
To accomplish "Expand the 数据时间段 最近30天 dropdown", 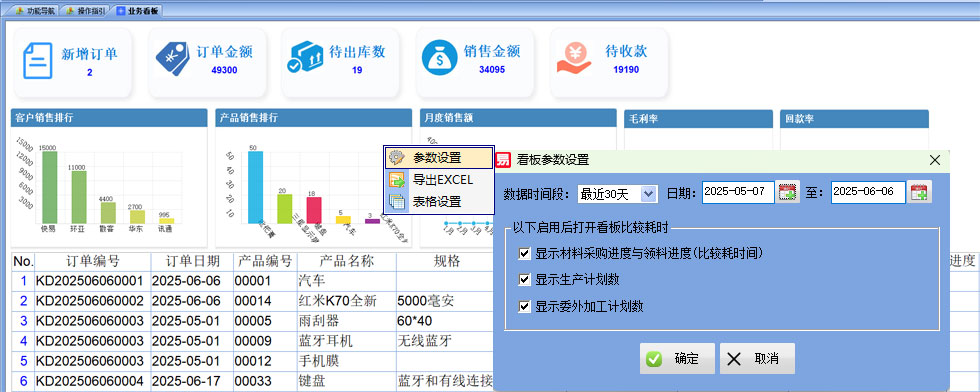I will [x=649, y=194].
